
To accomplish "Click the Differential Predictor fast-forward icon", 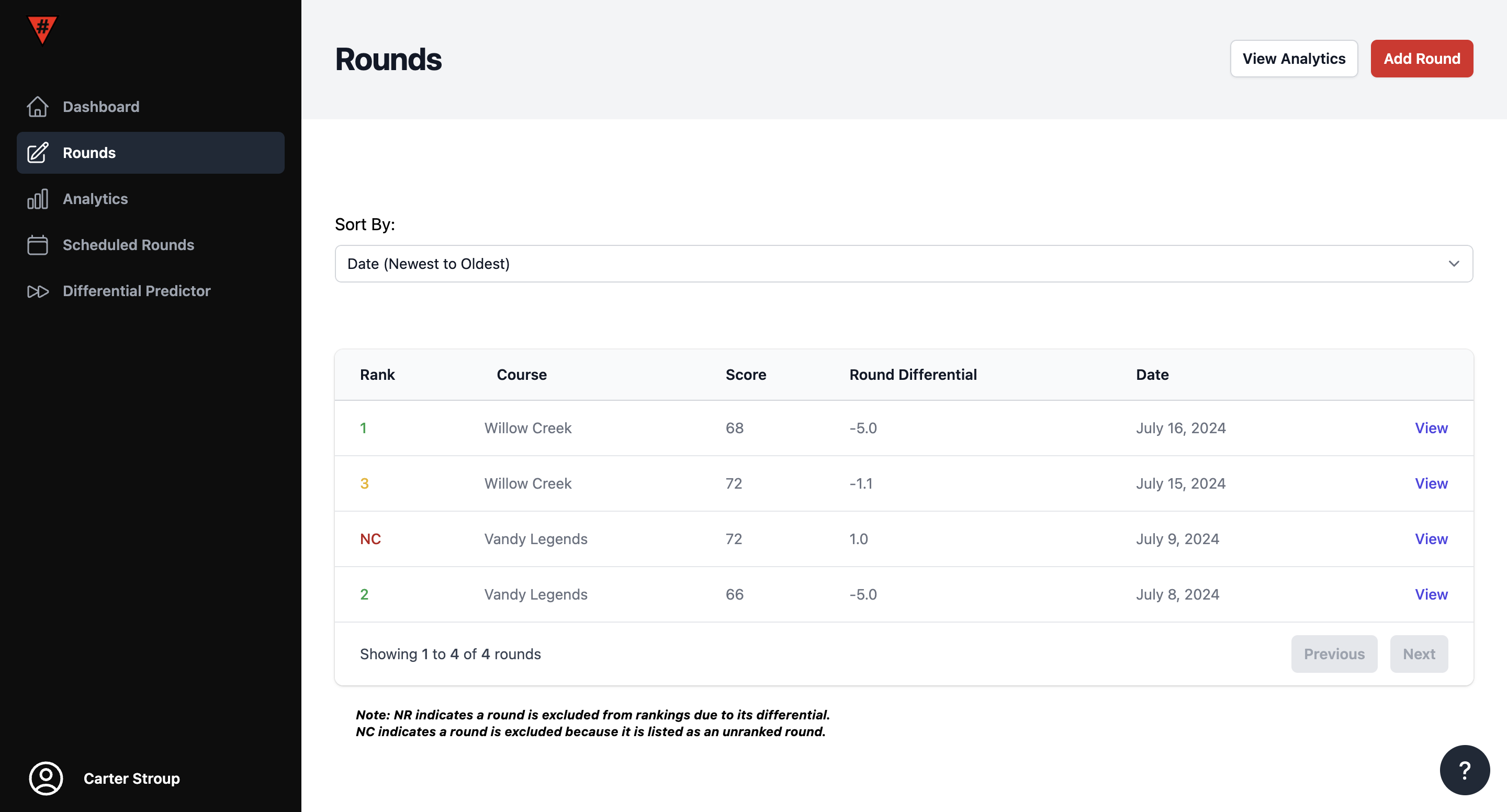I will pyautogui.click(x=38, y=291).
